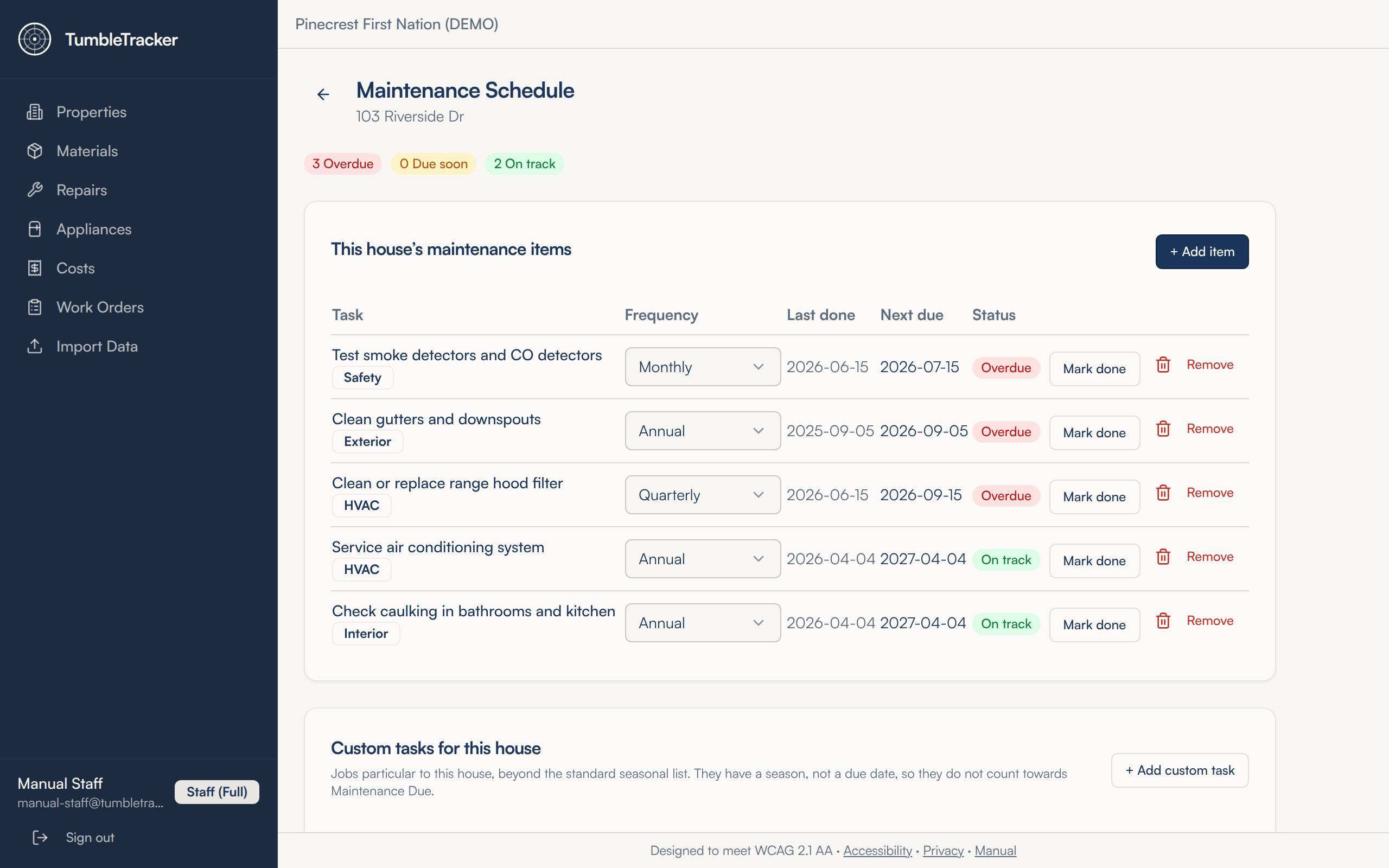This screenshot has height=868, width=1389.
Task: Mark range hood filter task done
Action: click(1094, 496)
